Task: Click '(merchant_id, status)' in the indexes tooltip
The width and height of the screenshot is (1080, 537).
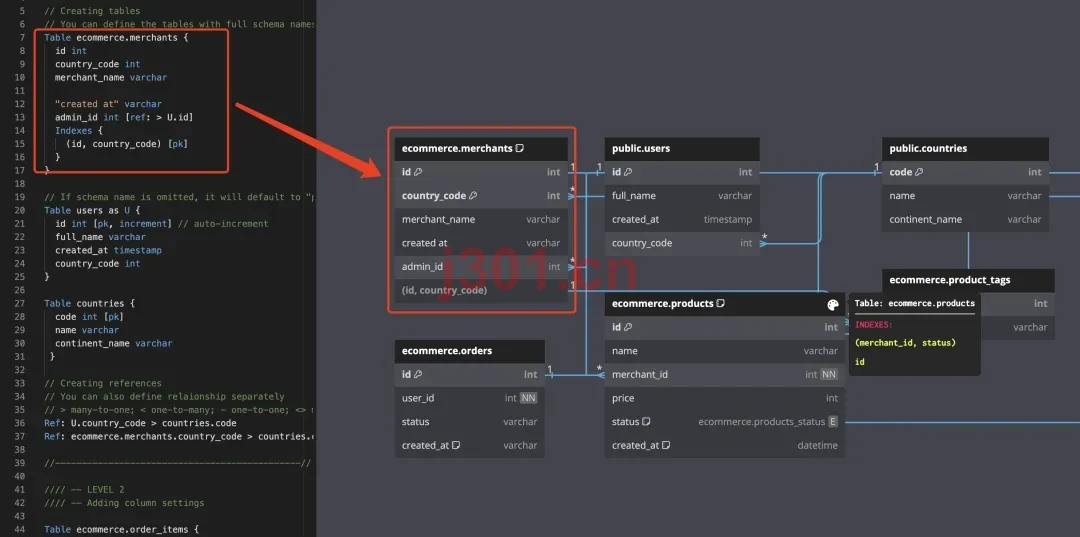Action: (905, 342)
